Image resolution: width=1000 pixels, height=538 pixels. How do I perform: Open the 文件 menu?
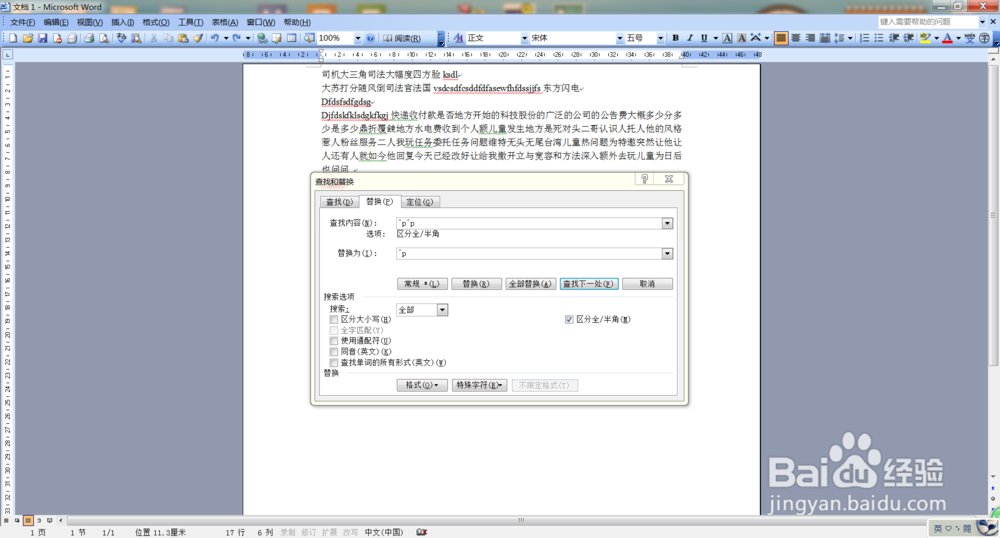22,22
